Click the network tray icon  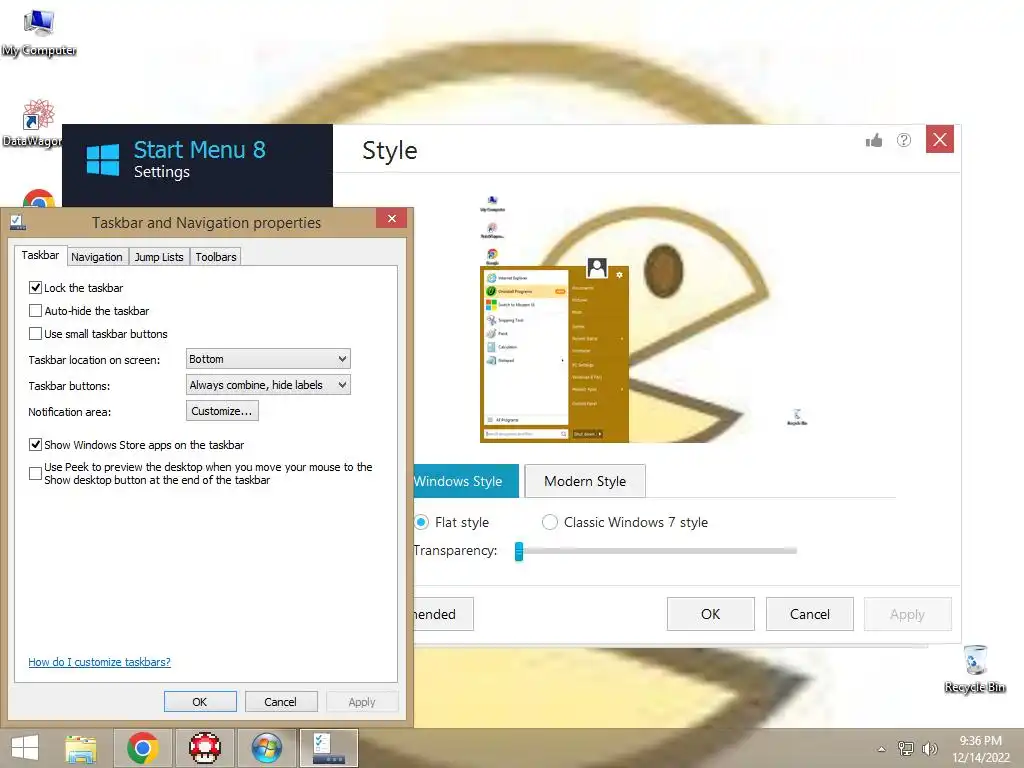(x=906, y=748)
